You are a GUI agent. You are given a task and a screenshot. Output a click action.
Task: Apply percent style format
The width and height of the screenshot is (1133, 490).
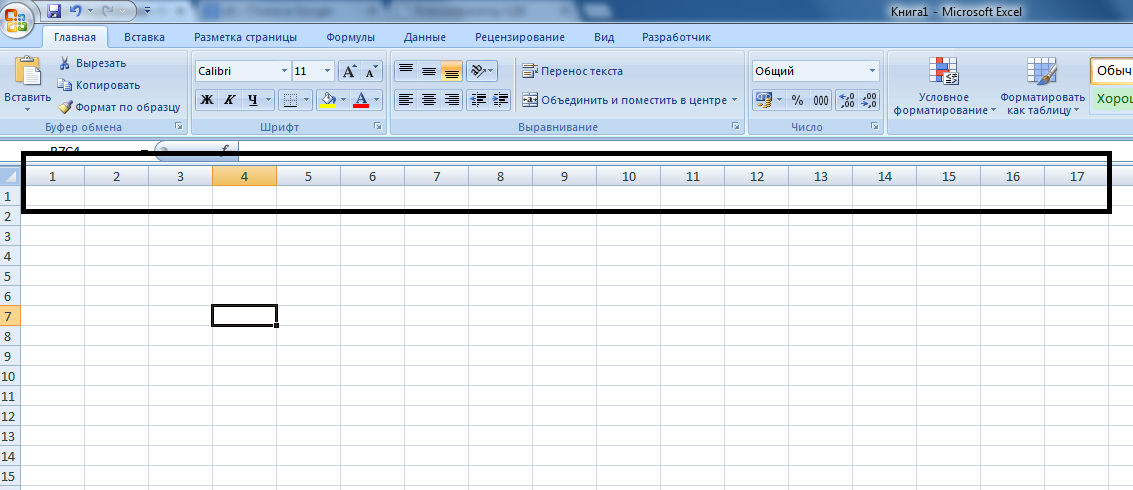pos(797,100)
